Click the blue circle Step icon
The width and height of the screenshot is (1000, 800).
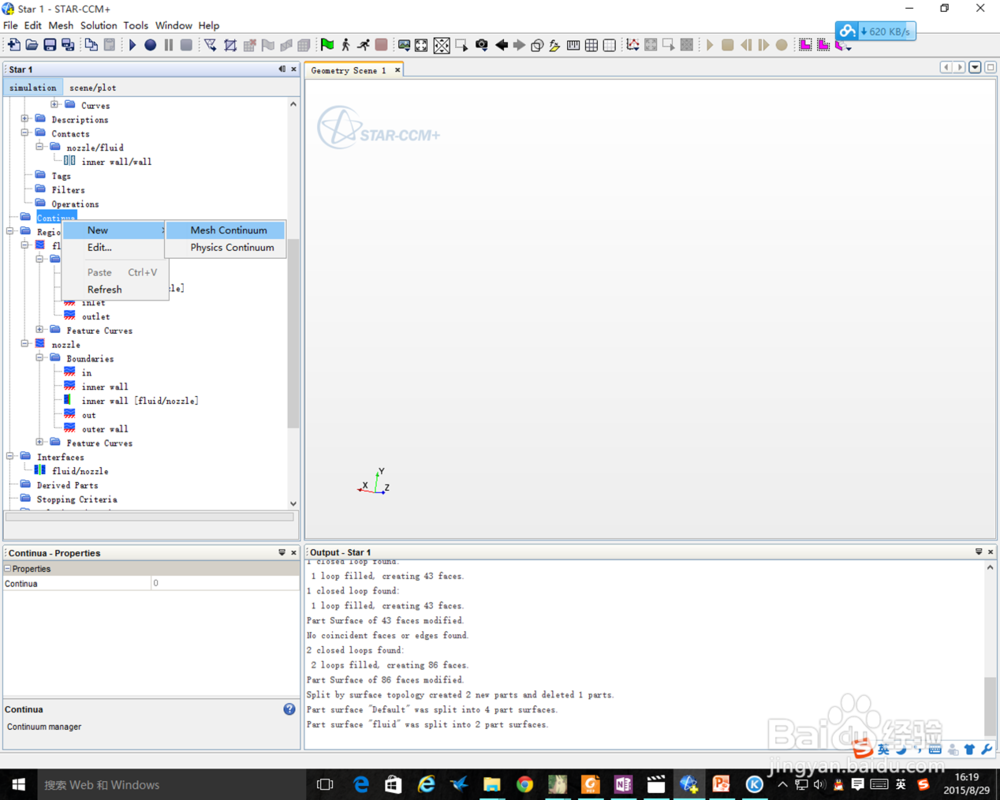point(150,45)
